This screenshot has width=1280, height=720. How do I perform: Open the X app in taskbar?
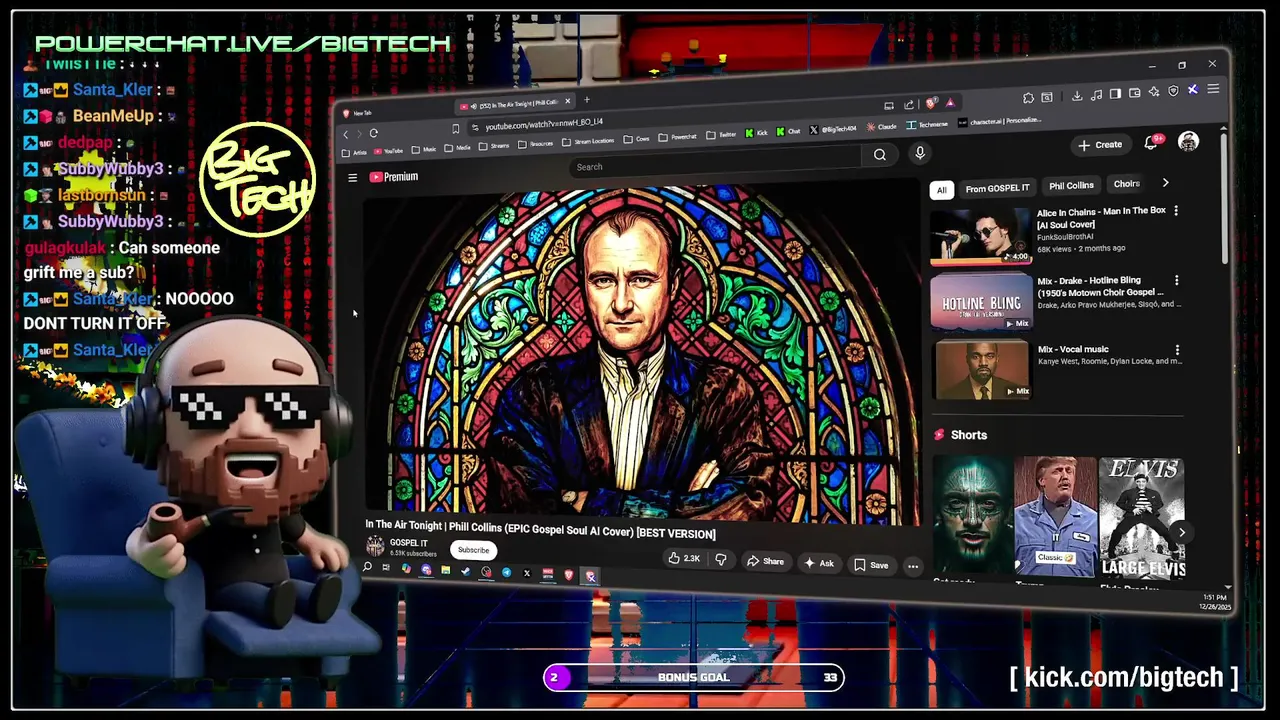click(527, 573)
